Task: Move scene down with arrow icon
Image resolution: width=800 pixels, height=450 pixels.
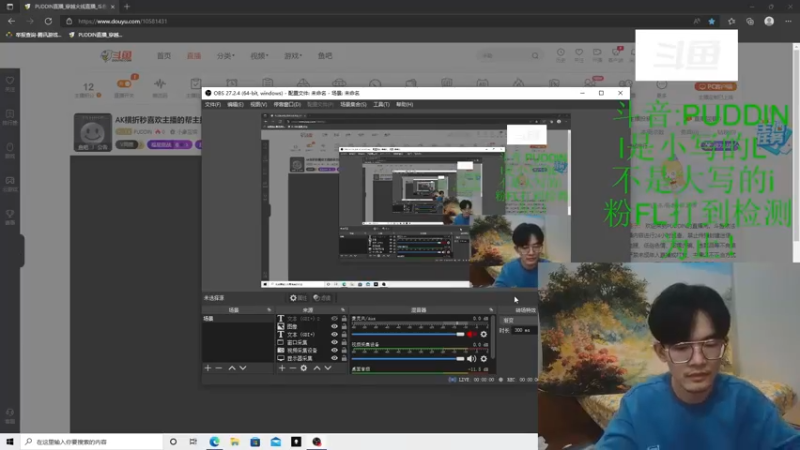Action: tap(243, 368)
